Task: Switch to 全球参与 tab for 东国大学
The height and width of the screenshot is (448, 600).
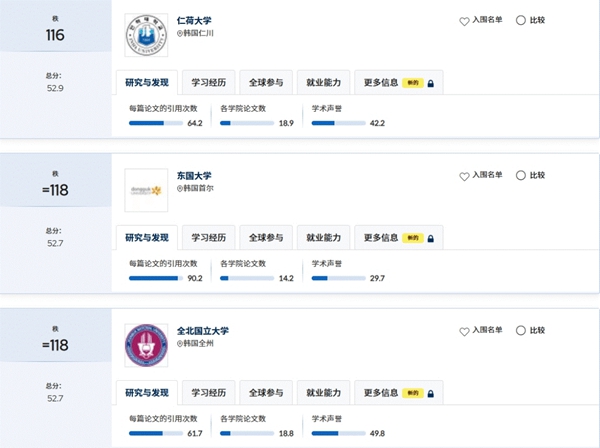Action: [x=266, y=238]
